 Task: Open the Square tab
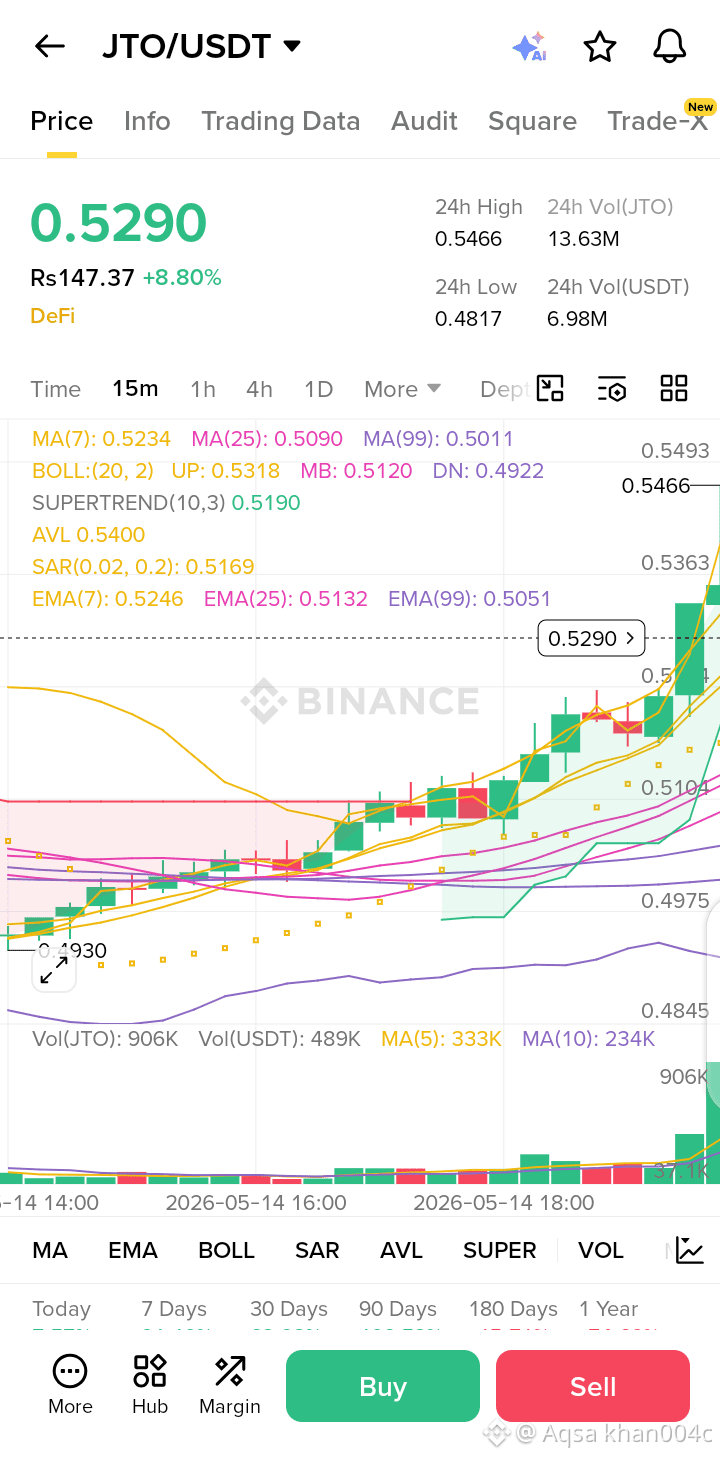click(x=532, y=121)
